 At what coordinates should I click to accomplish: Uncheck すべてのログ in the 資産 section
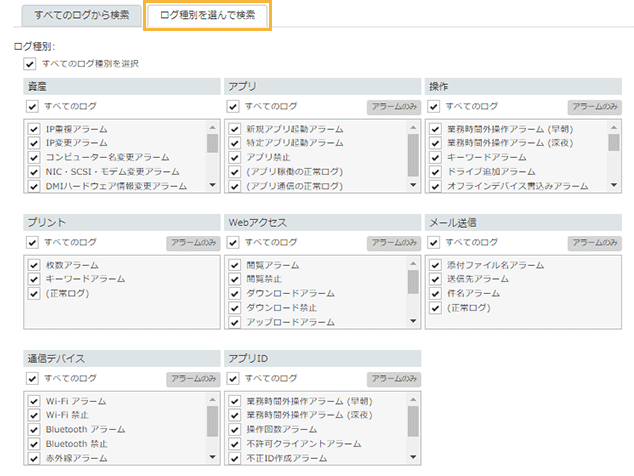pos(33,106)
